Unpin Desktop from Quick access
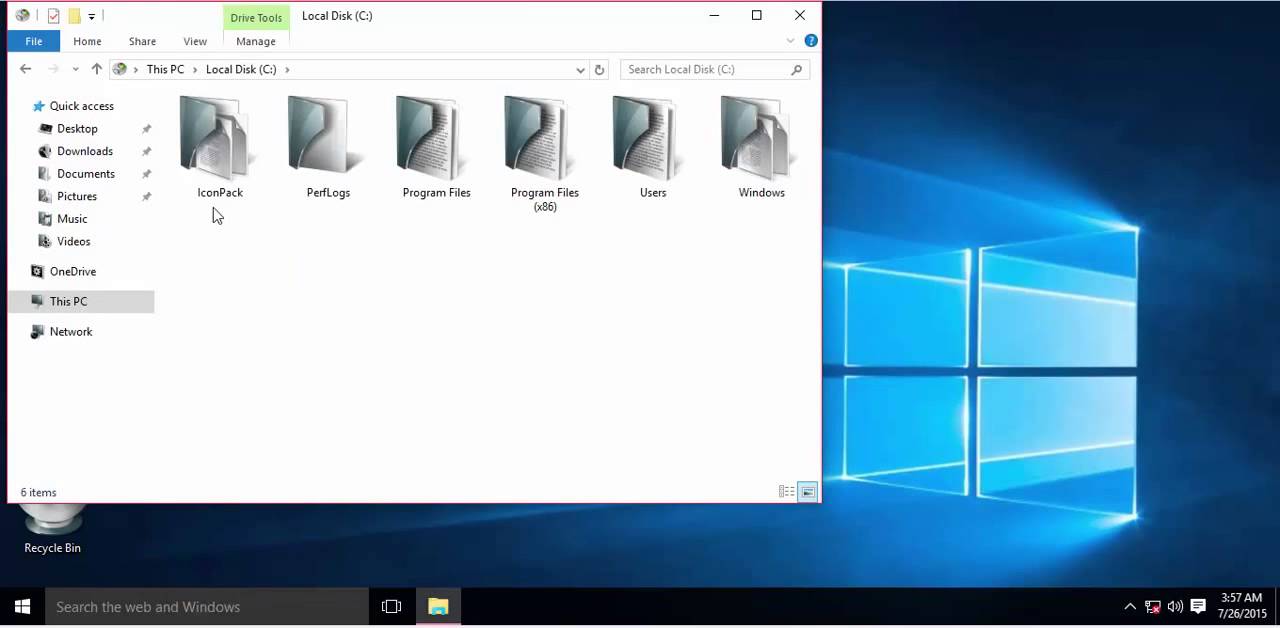The image size is (1280, 628). [x=146, y=128]
